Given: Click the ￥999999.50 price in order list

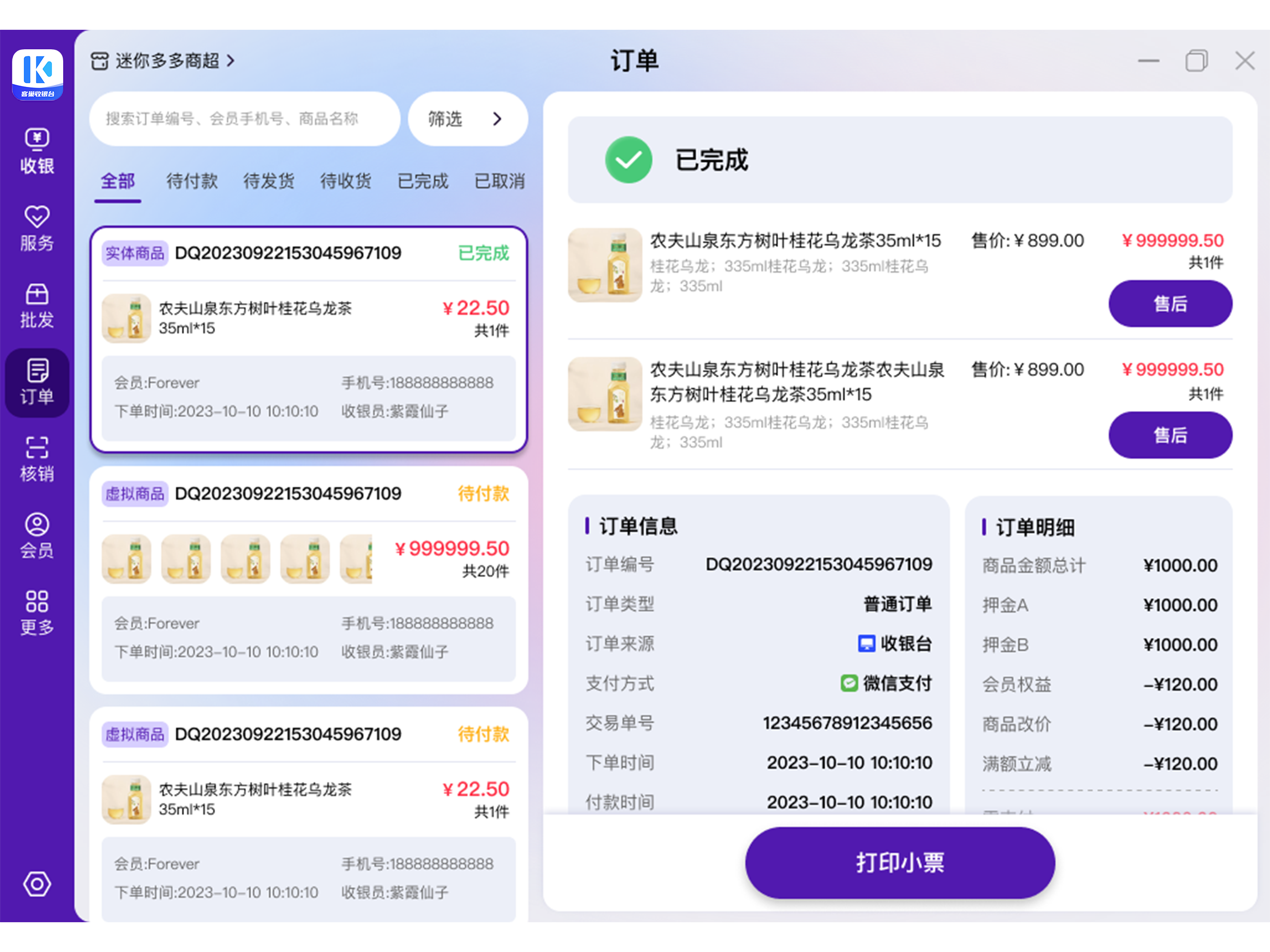Looking at the screenshot, I should [x=452, y=549].
